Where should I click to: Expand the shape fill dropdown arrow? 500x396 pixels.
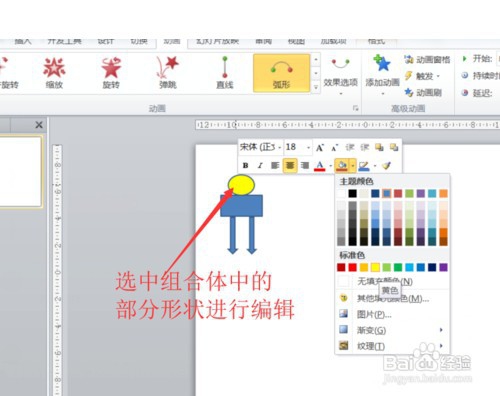(x=352, y=166)
